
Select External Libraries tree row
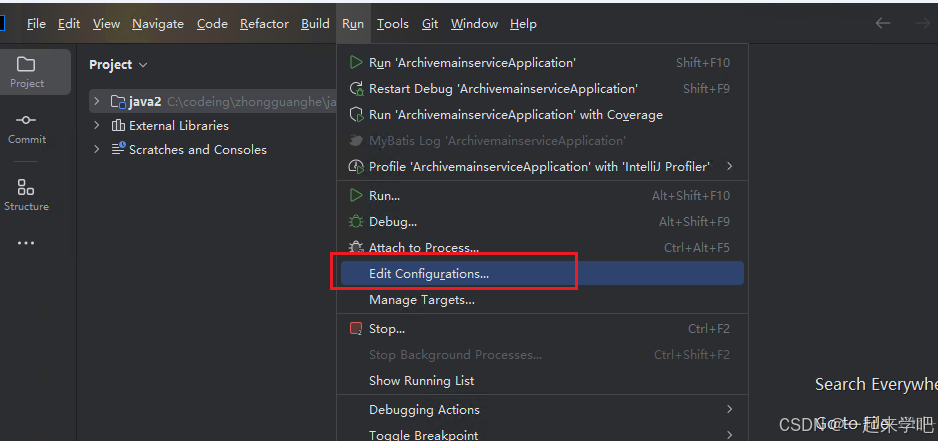[x=213, y=126]
